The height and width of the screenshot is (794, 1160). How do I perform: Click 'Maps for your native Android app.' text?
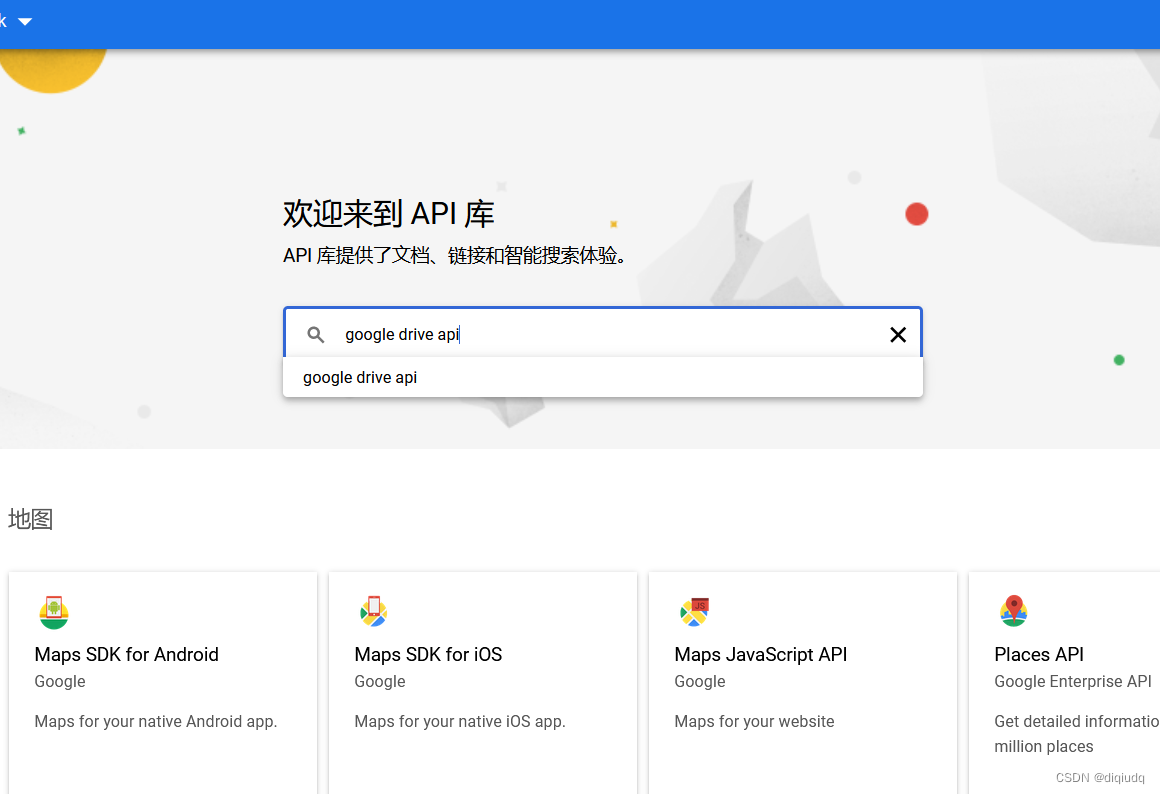click(x=156, y=721)
